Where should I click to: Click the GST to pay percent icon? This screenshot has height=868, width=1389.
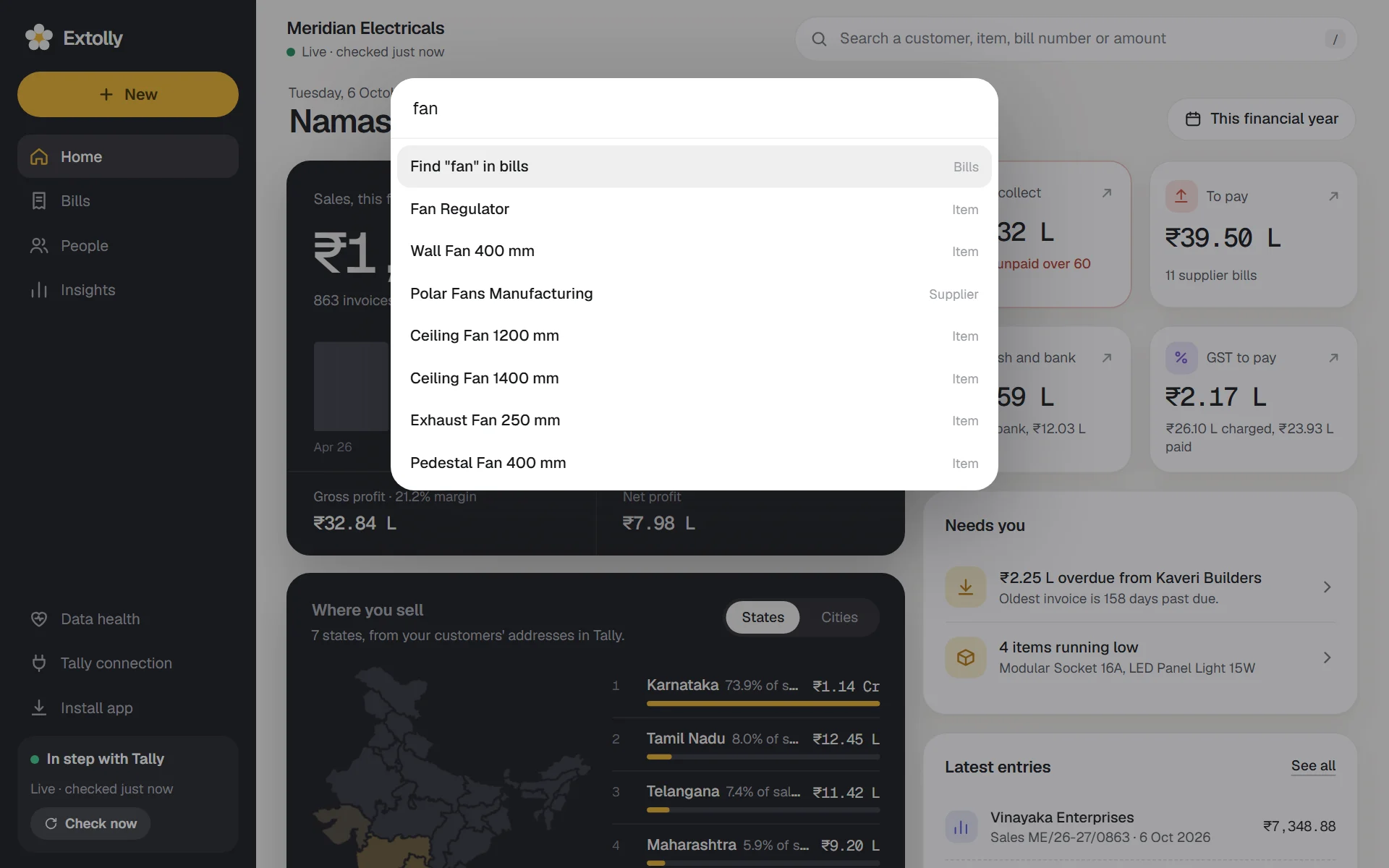coord(1181,358)
